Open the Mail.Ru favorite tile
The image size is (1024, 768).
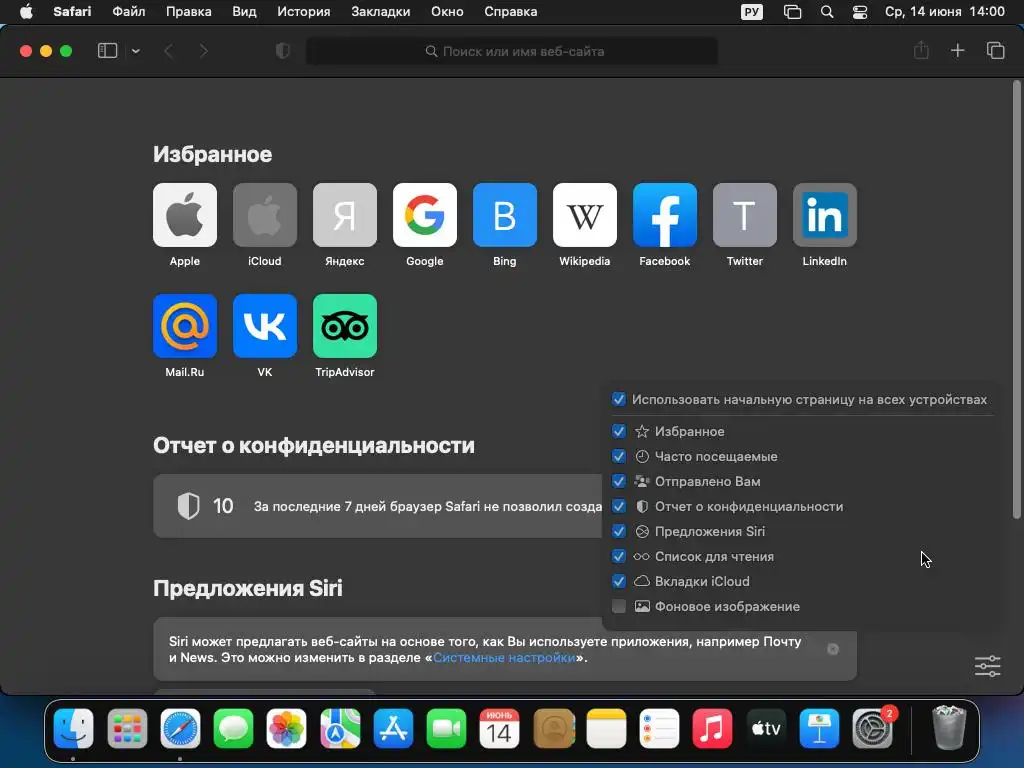pyautogui.click(x=185, y=326)
